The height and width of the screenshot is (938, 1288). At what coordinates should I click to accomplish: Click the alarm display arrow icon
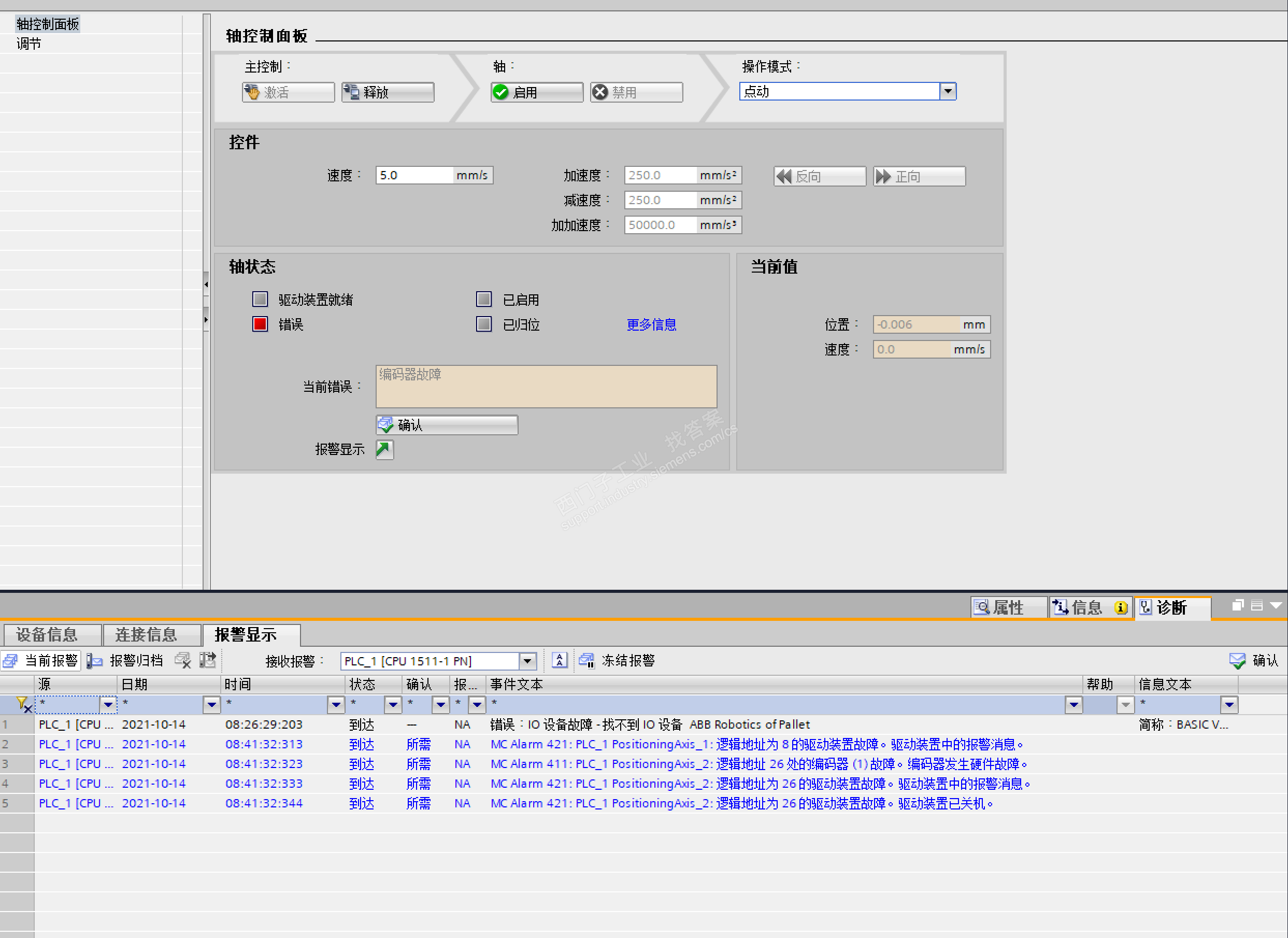384,449
